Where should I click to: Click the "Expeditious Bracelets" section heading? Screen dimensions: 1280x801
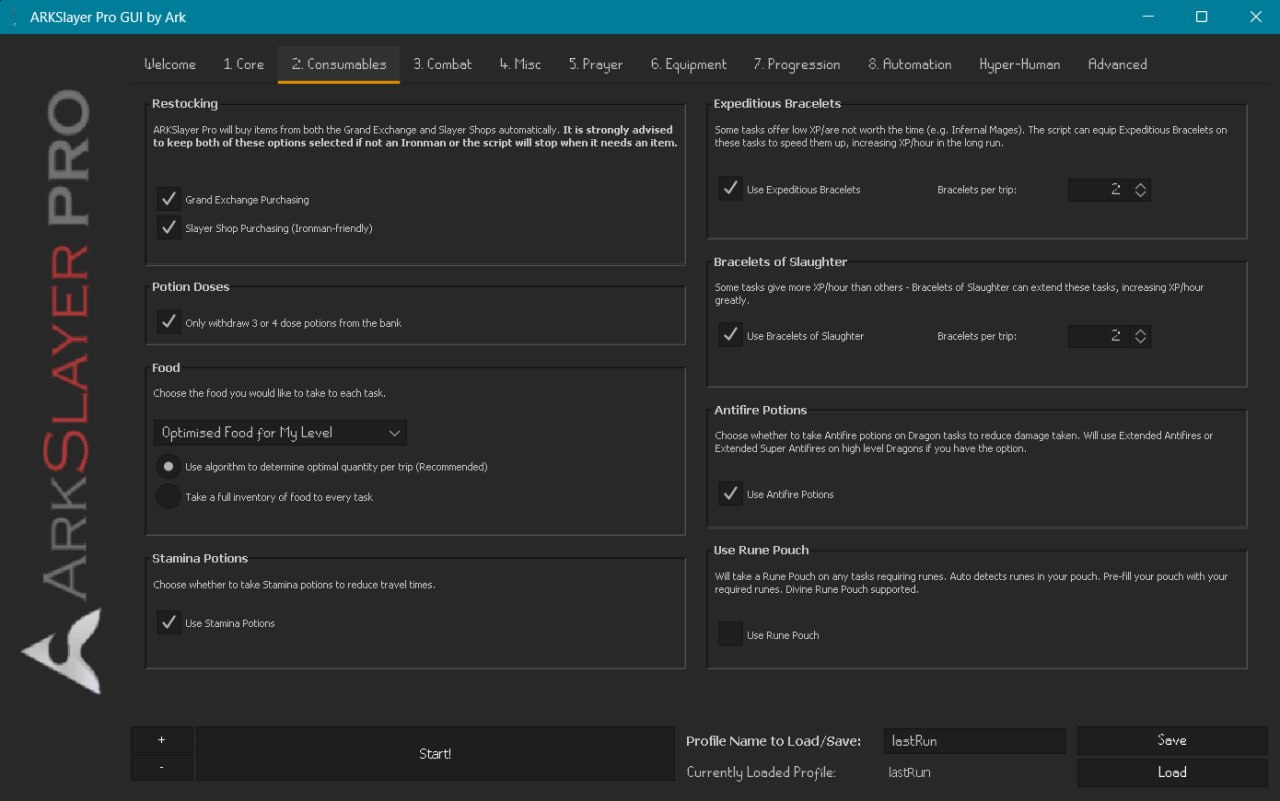[x=778, y=103]
